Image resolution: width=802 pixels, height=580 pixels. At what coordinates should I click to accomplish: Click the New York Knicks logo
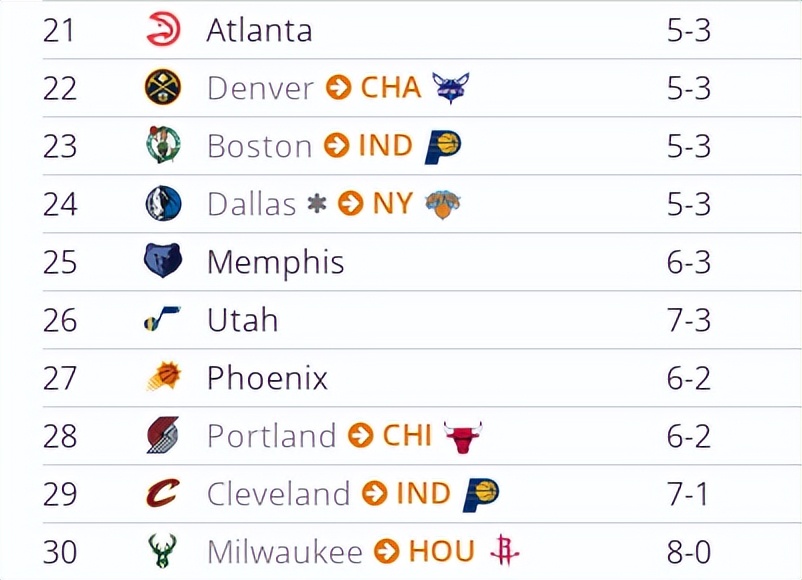tap(443, 204)
